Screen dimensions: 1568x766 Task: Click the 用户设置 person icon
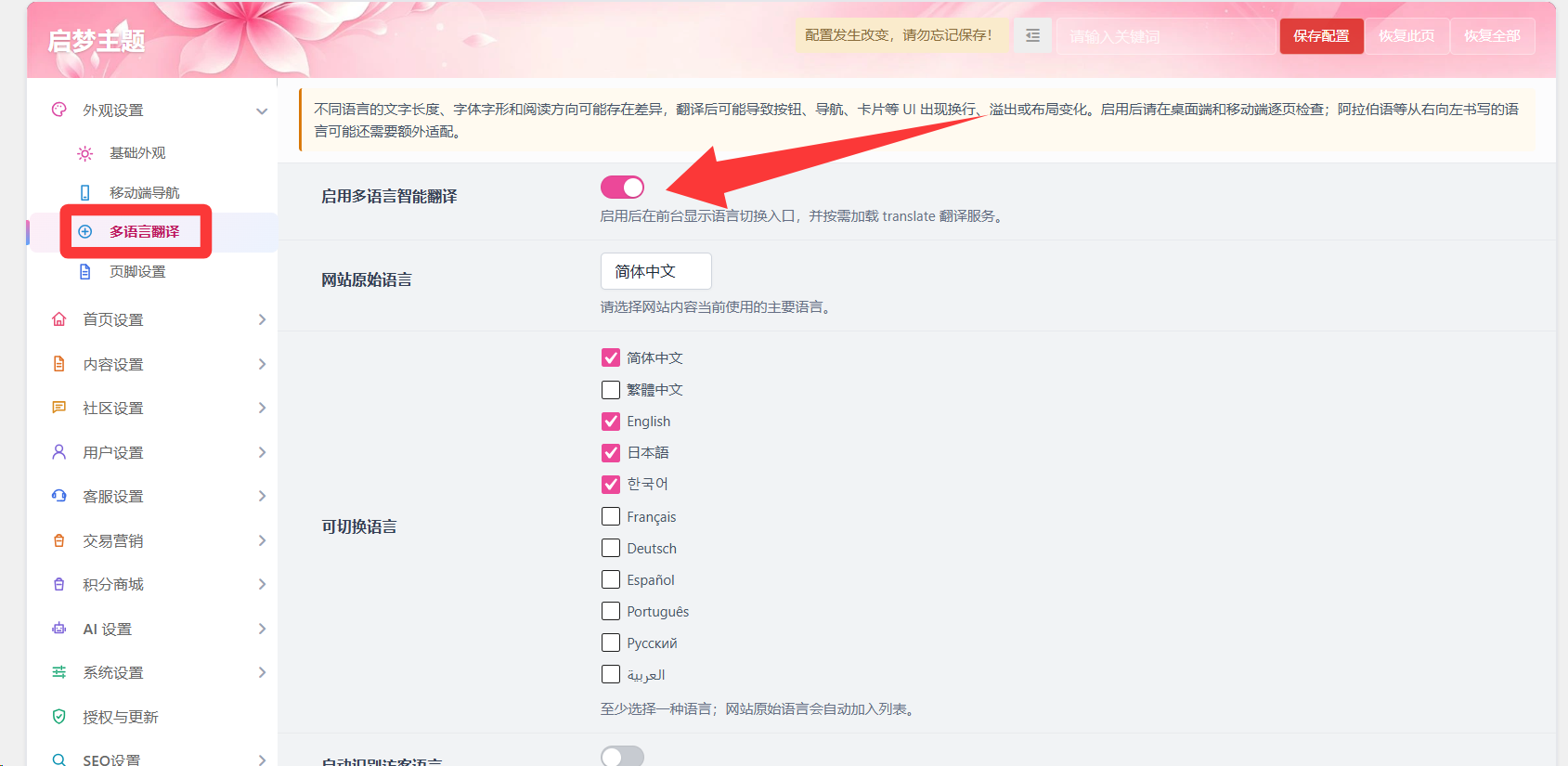(x=59, y=452)
